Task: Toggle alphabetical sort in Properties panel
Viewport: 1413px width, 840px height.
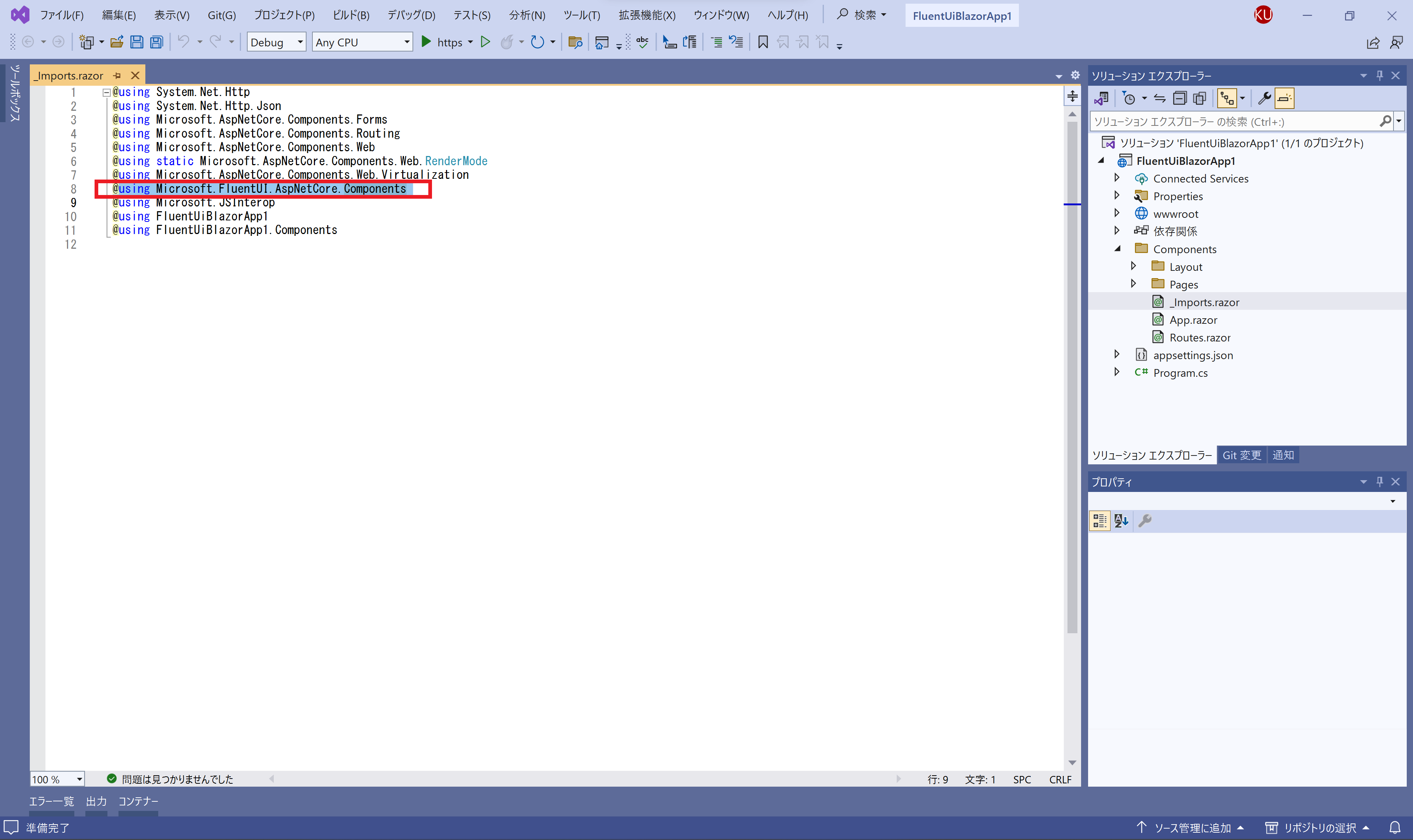Action: click(1121, 521)
